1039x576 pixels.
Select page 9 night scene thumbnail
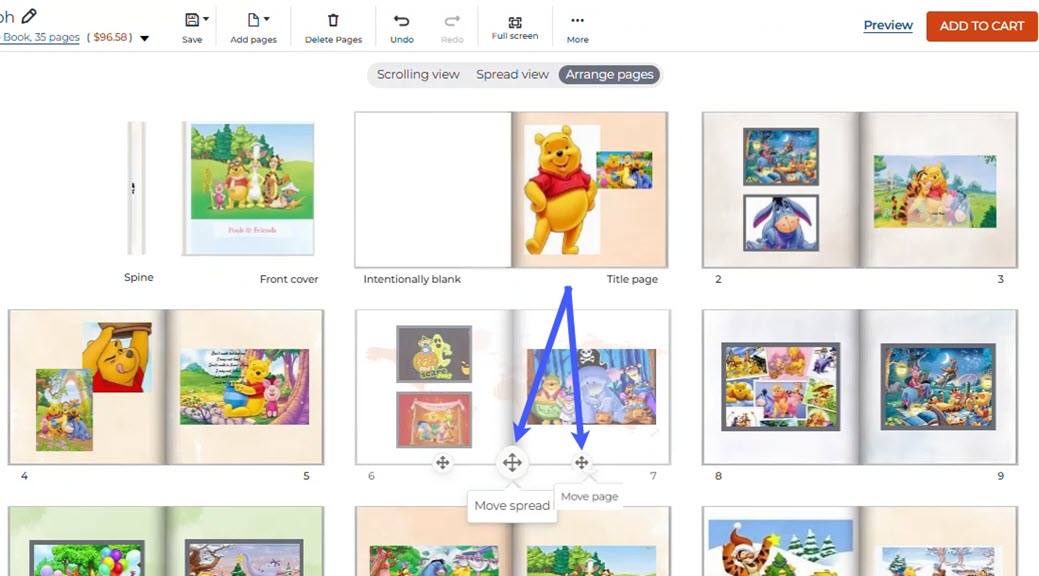click(938, 387)
